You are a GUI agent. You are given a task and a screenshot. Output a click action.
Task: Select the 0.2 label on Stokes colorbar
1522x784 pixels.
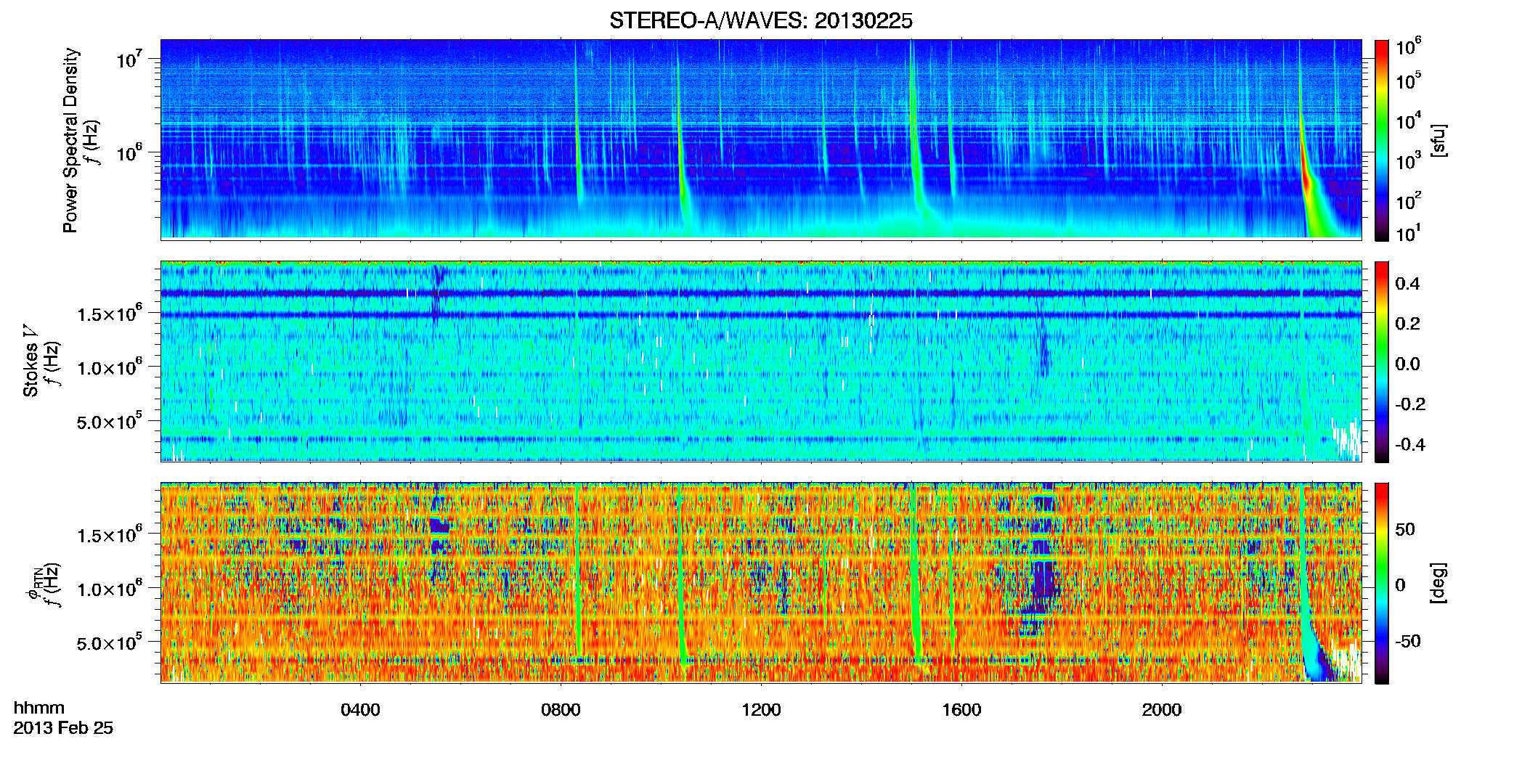pyautogui.click(x=1407, y=324)
